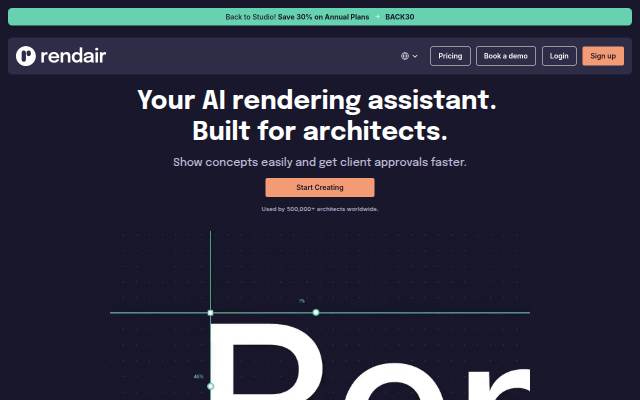
Task: Open the language globe selector
Action: (x=405, y=56)
